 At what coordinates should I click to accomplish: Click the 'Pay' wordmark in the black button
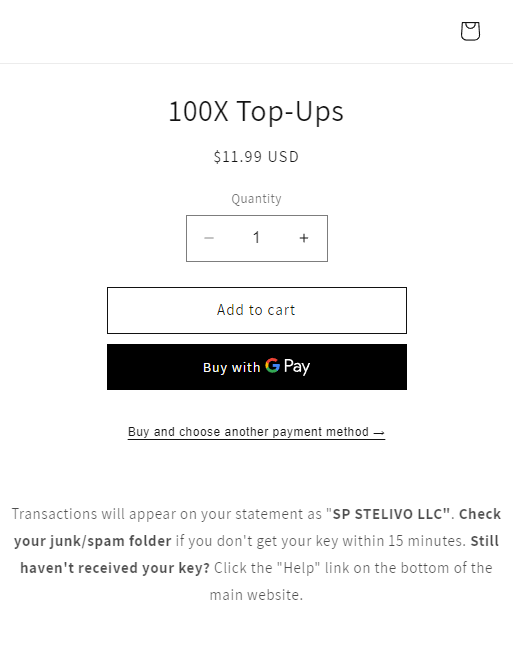[297, 366]
